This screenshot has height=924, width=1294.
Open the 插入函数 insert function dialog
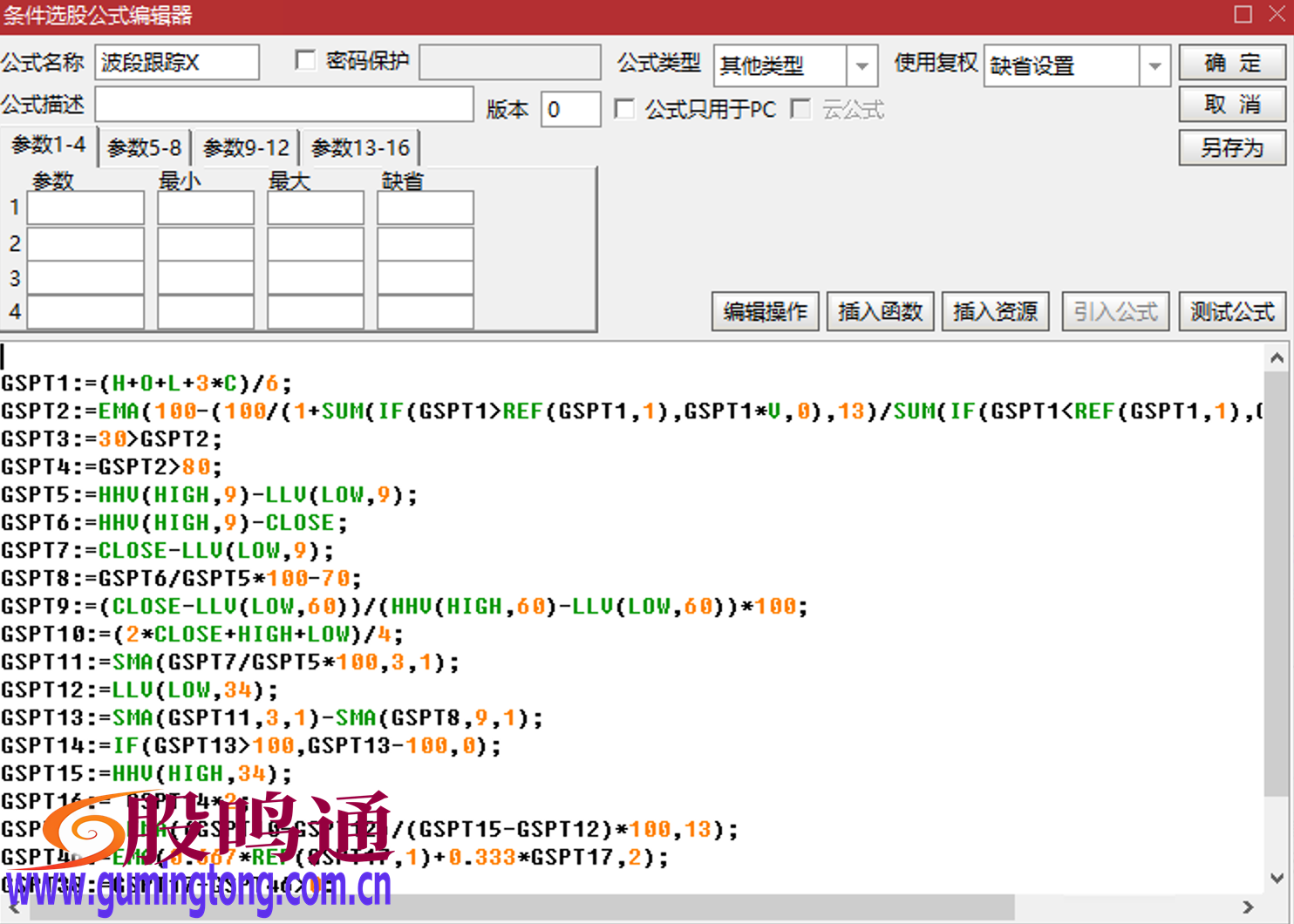[x=880, y=311]
